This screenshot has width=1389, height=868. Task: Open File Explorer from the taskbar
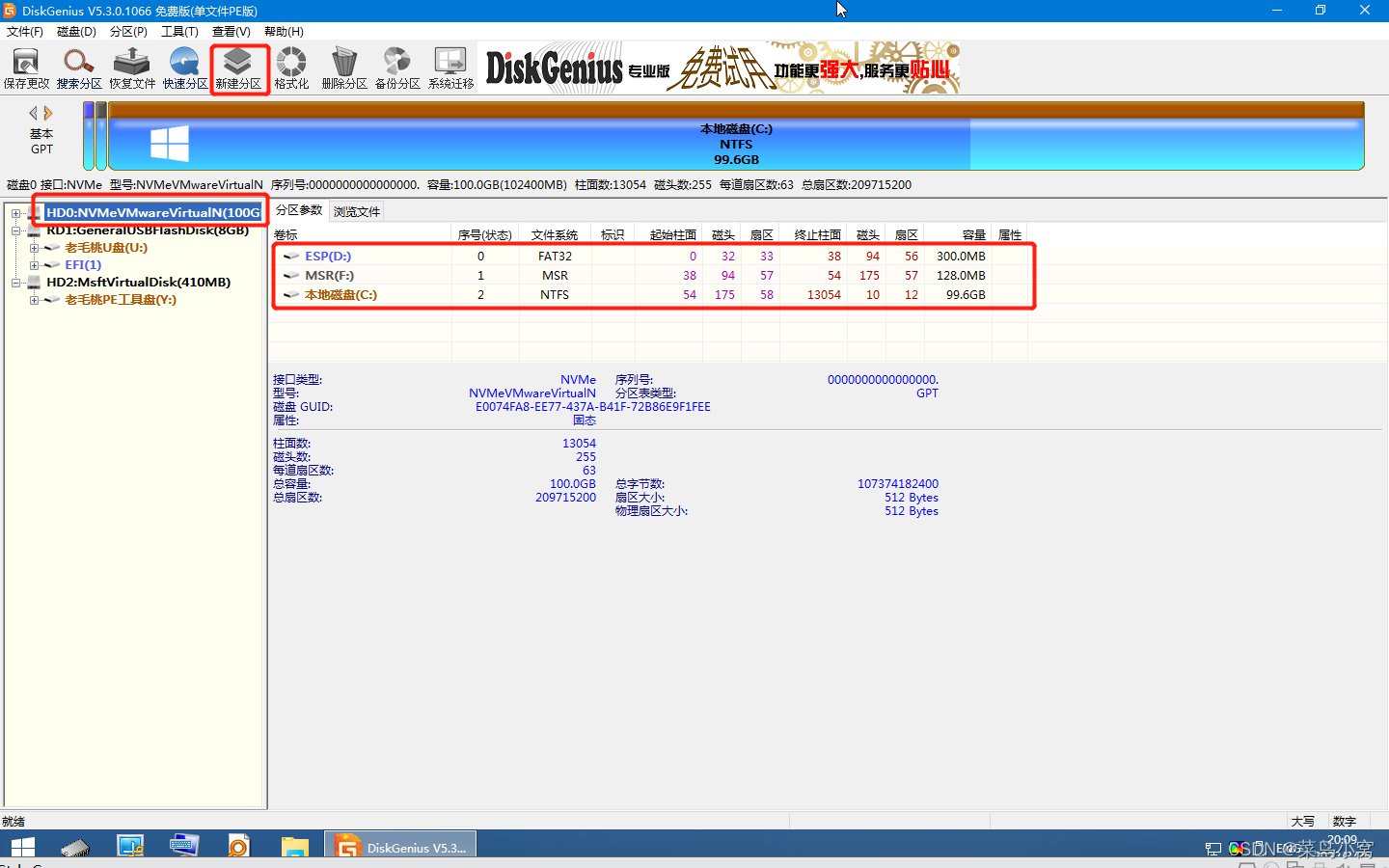294,848
